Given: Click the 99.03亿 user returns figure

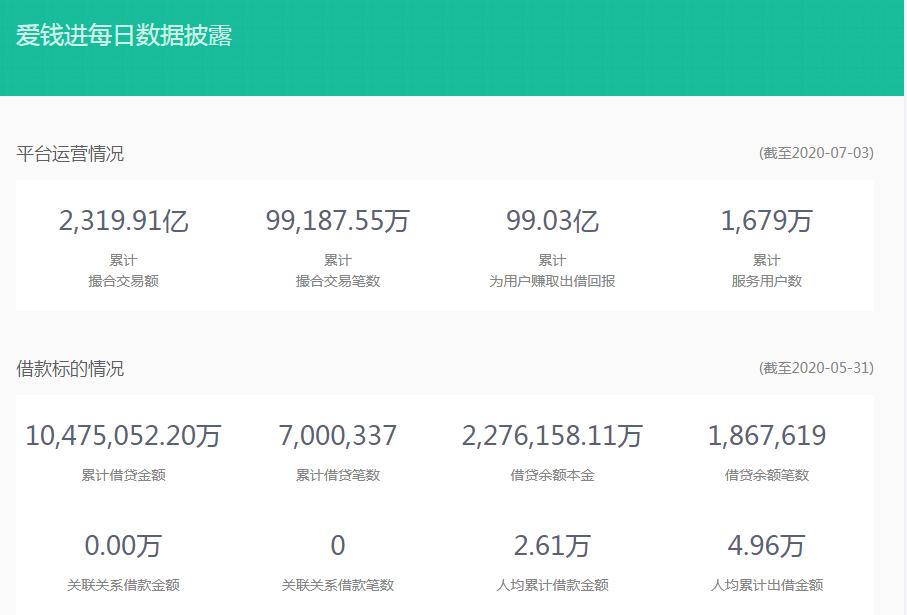Looking at the screenshot, I should [x=553, y=220].
